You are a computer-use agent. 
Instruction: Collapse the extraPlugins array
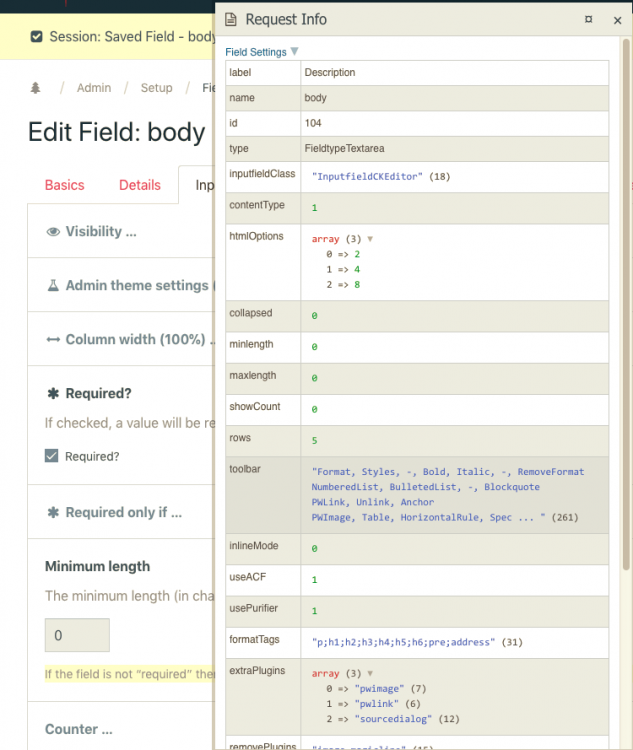tap(370, 674)
